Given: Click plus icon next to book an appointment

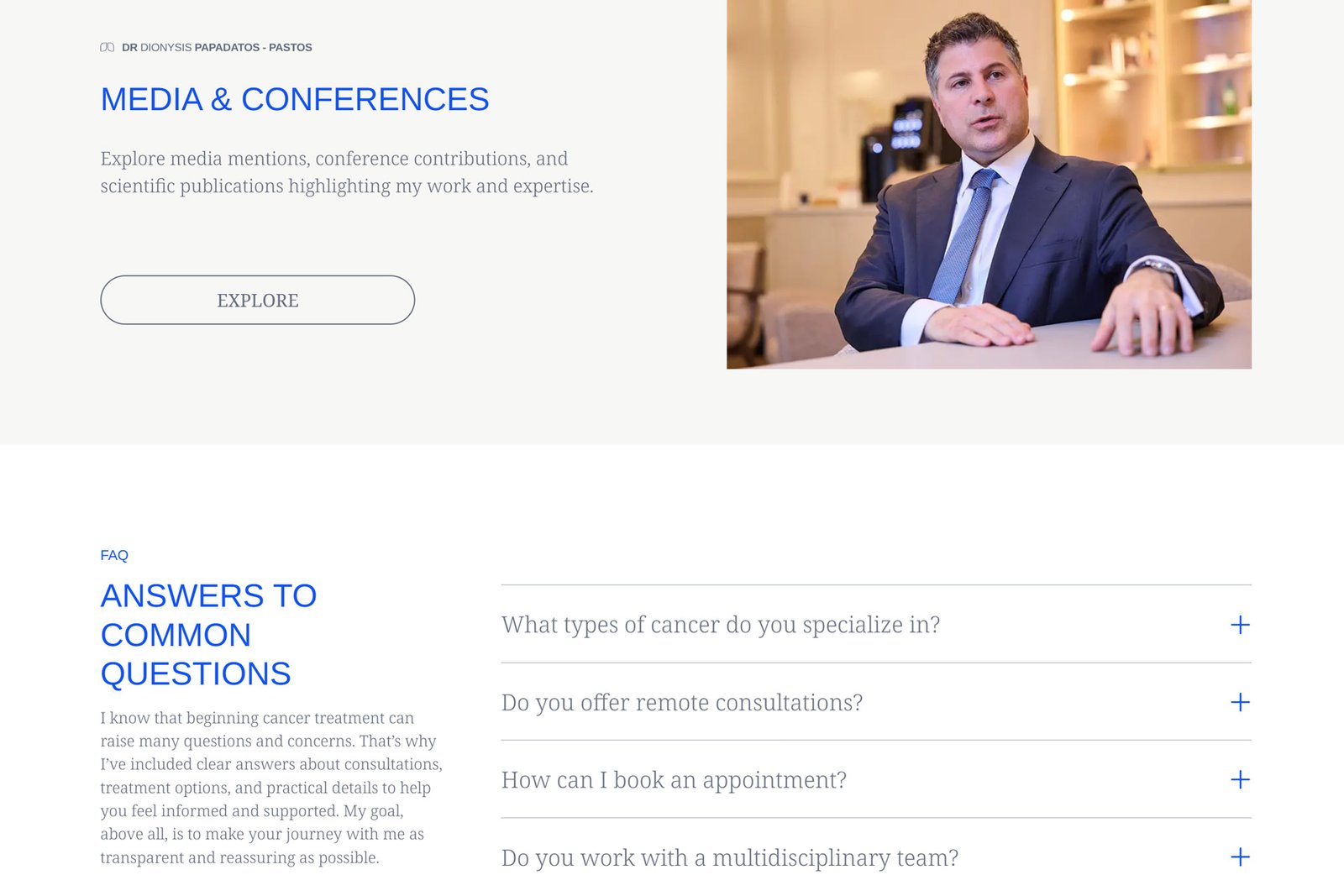Looking at the screenshot, I should pyautogui.click(x=1240, y=780).
